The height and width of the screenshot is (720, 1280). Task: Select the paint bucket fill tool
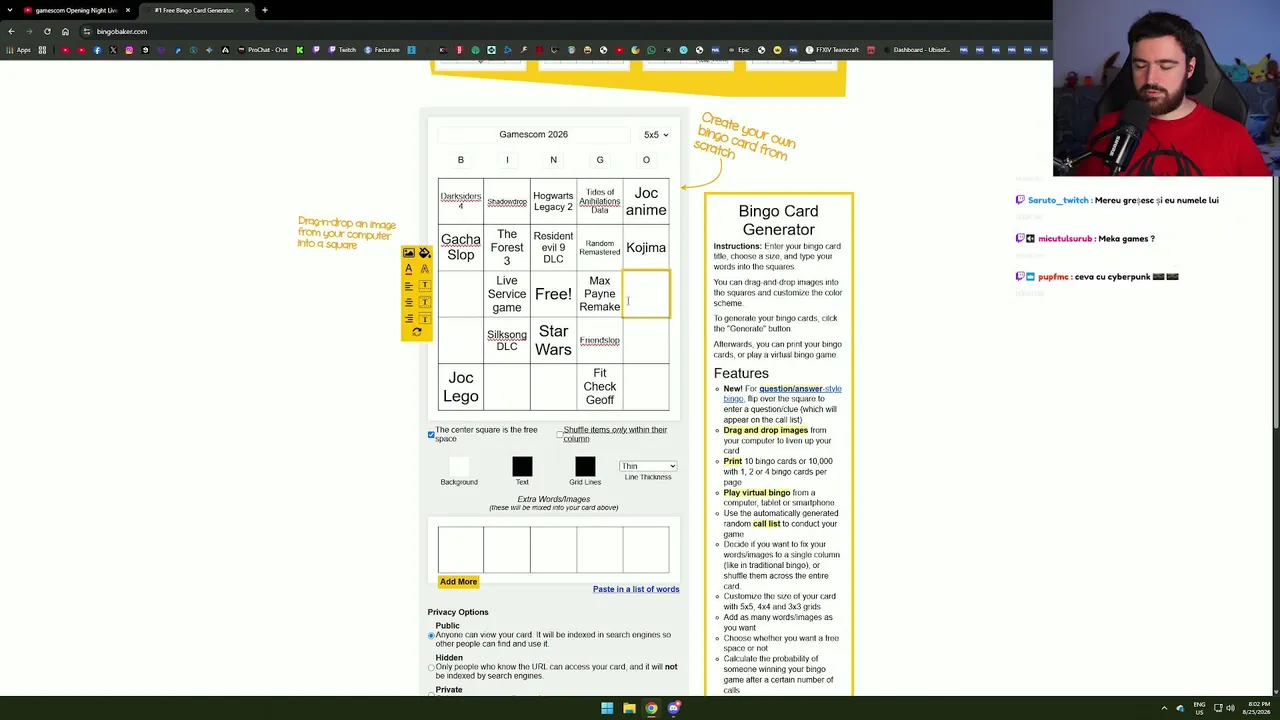coord(425,253)
